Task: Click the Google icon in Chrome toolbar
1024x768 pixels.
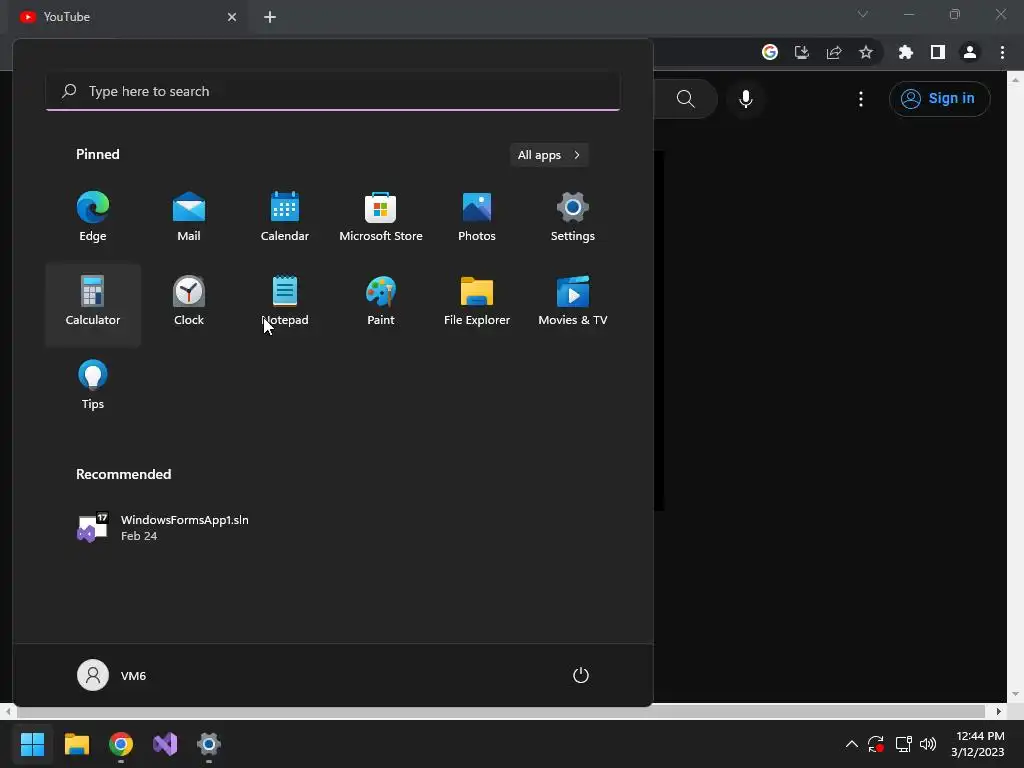Action: click(770, 52)
